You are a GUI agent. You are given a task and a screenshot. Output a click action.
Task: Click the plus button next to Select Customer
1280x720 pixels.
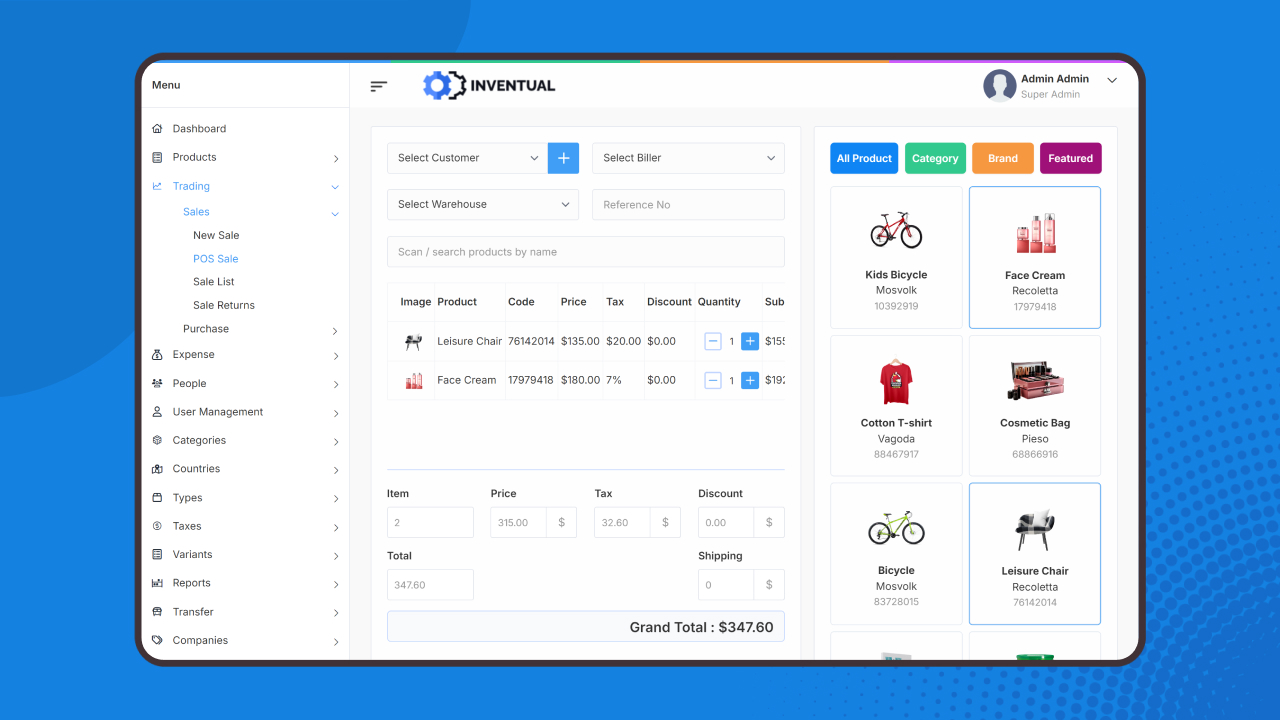[563, 157]
